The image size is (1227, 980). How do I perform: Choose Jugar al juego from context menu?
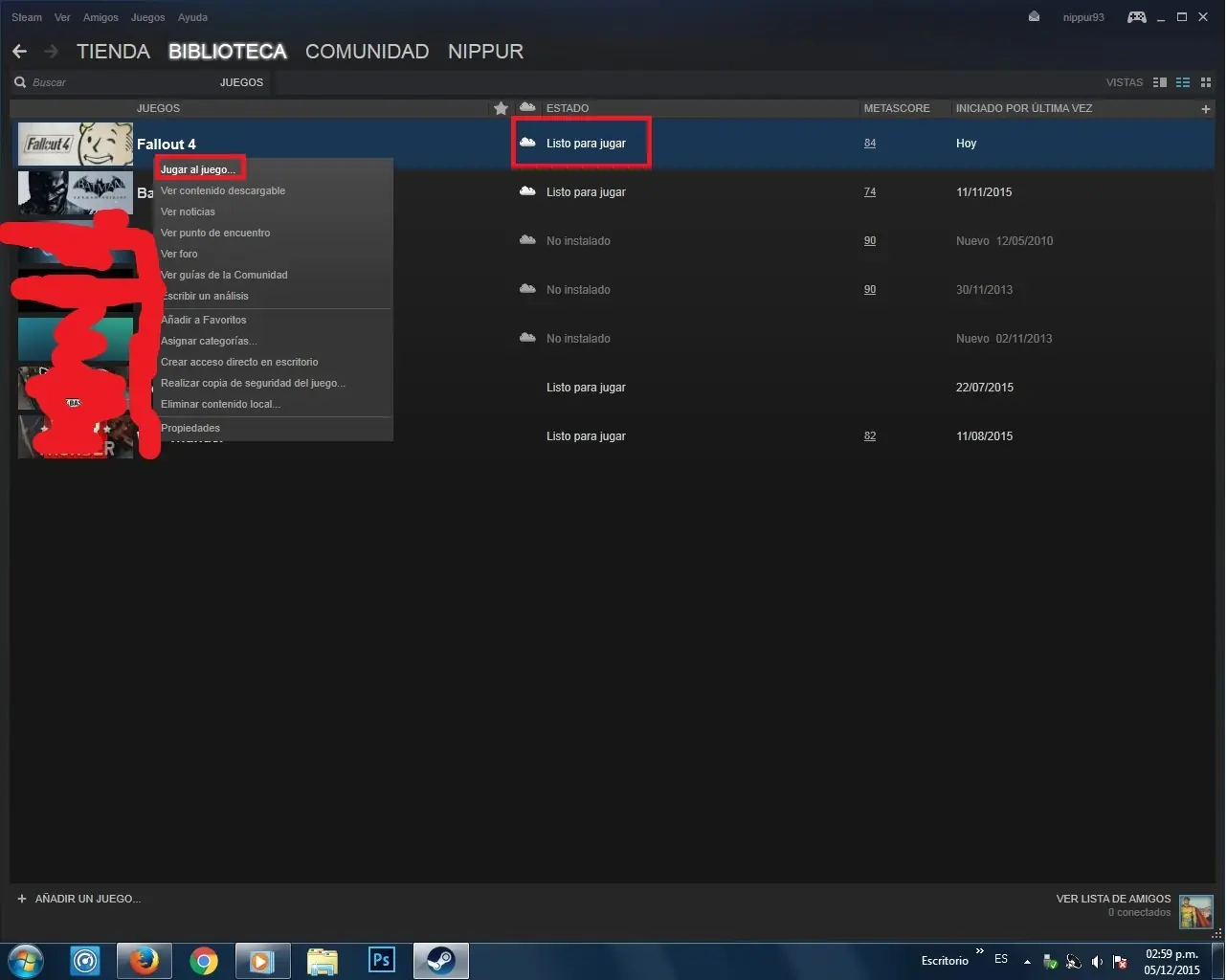point(198,169)
